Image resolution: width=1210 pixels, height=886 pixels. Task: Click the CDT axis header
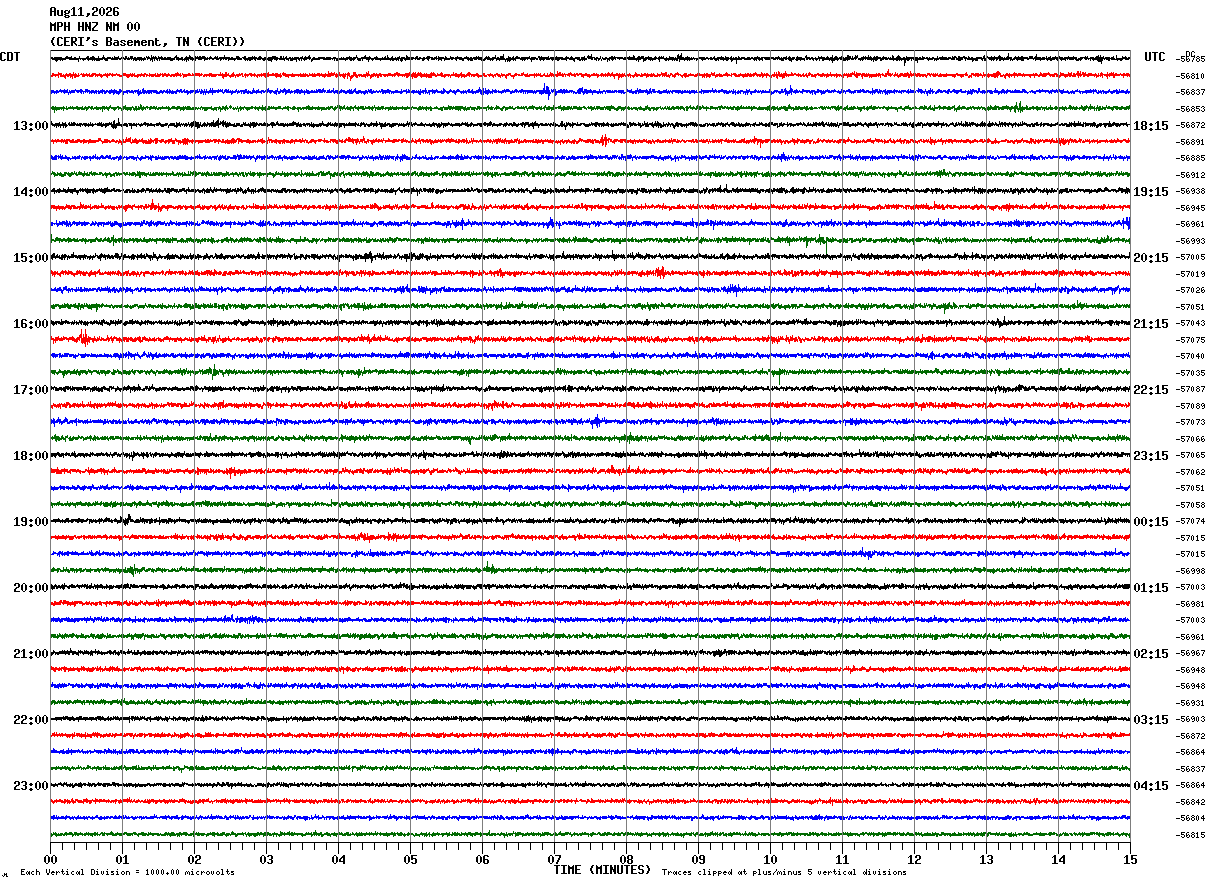coord(10,57)
